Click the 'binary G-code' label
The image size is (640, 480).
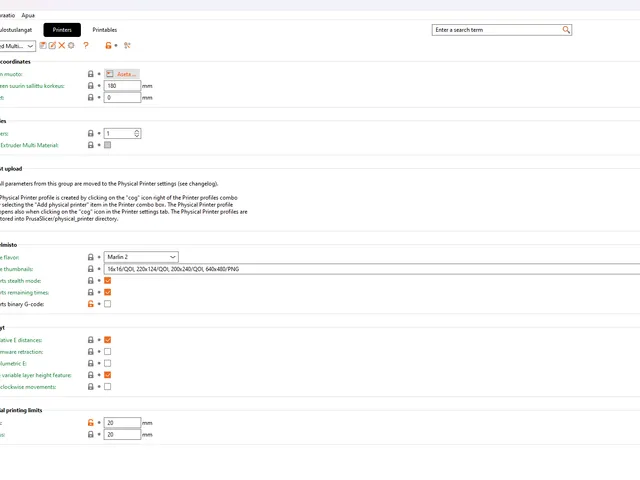[x=26, y=304]
